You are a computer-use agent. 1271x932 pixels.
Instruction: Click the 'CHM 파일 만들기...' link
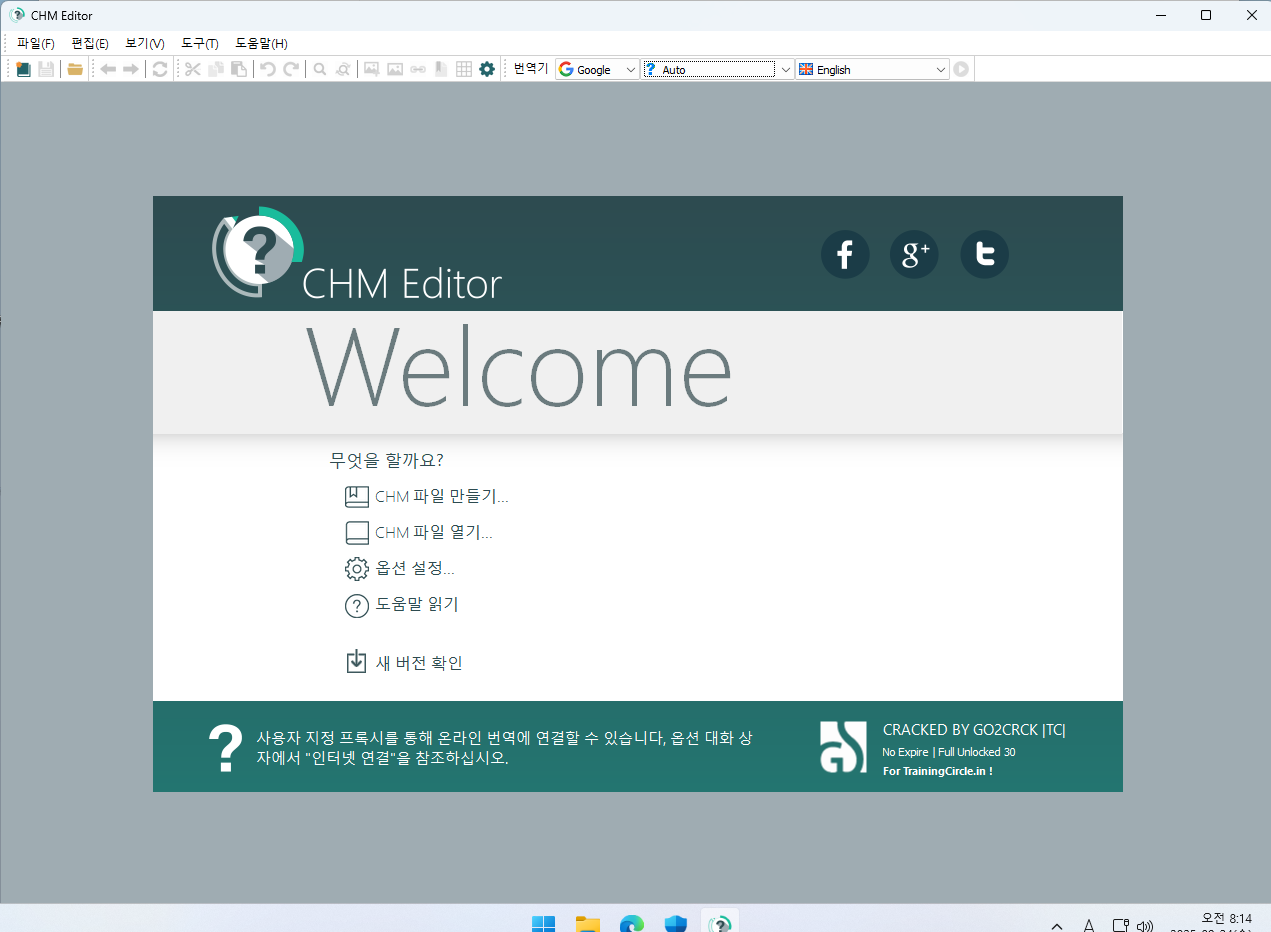pyautogui.click(x=442, y=496)
